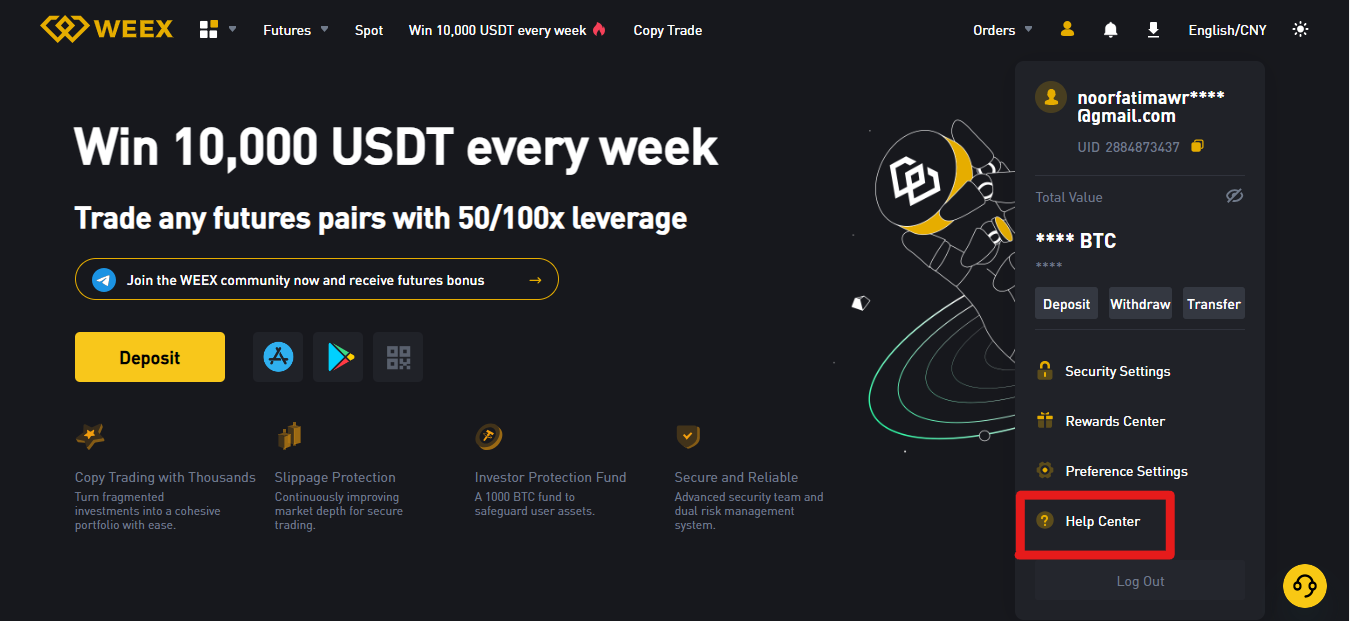Open the Futures menu
1350x621 pixels.
[x=287, y=30]
